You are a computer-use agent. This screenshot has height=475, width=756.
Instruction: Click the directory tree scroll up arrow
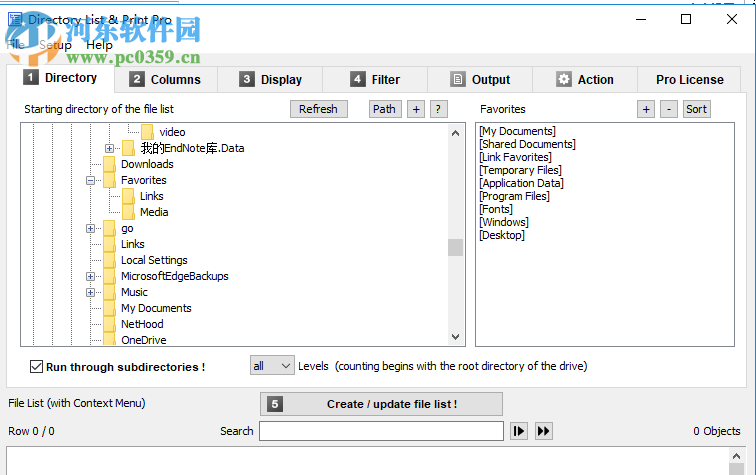(x=455, y=133)
